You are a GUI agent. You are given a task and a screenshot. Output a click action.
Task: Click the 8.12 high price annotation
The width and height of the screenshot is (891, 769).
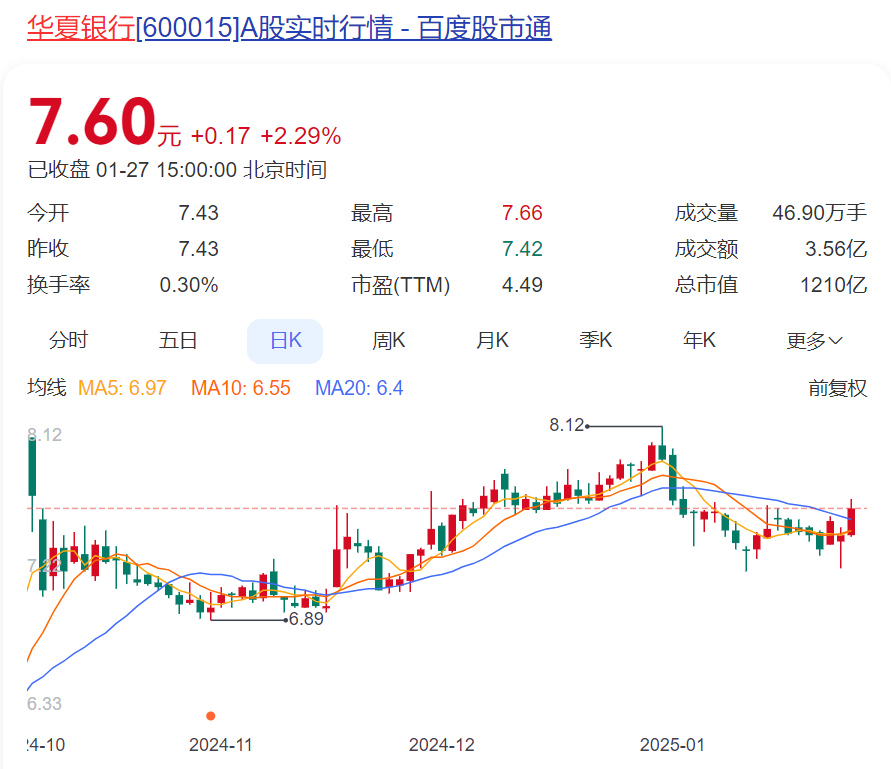[x=567, y=425]
